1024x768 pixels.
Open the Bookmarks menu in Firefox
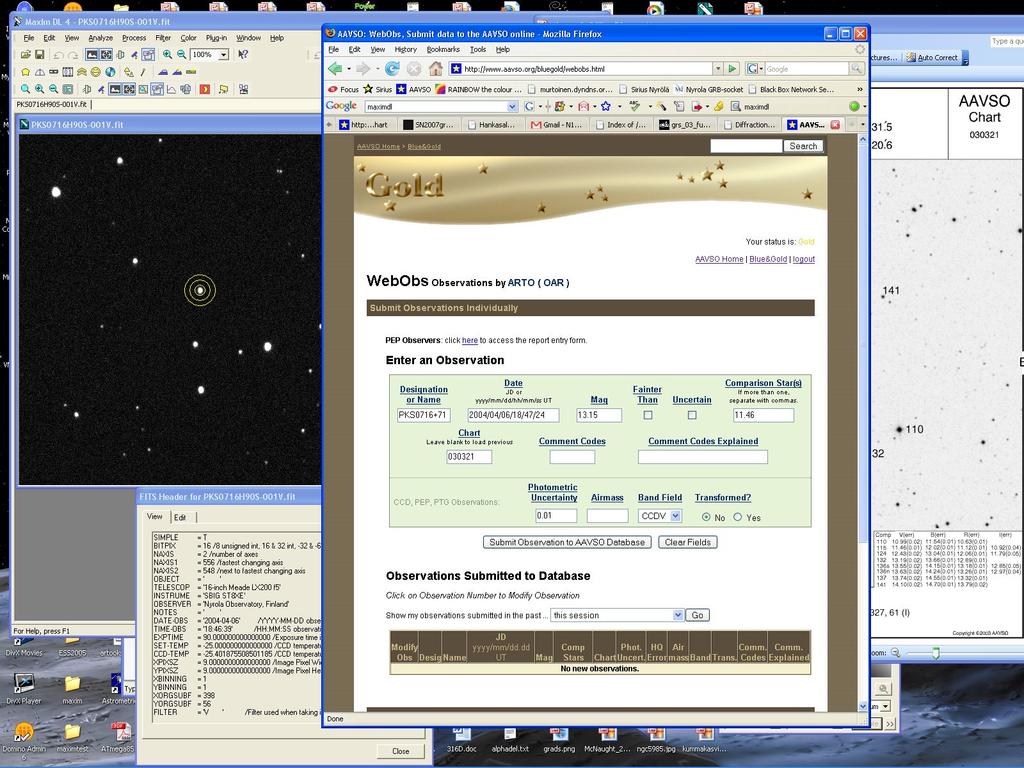[443, 50]
